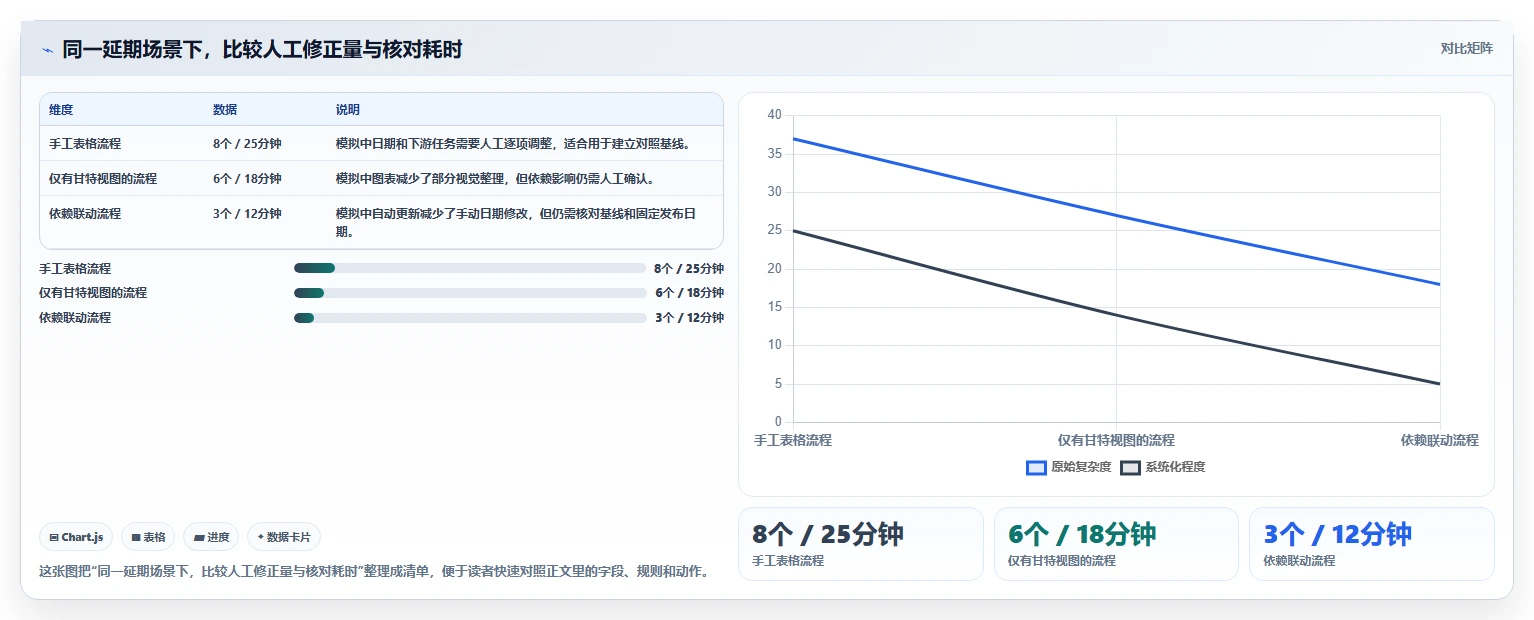The height and width of the screenshot is (620, 1534).
Task: Click description starting 模拟中日期和下游任务
Action: pyautogui.click(x=514, y=144)
